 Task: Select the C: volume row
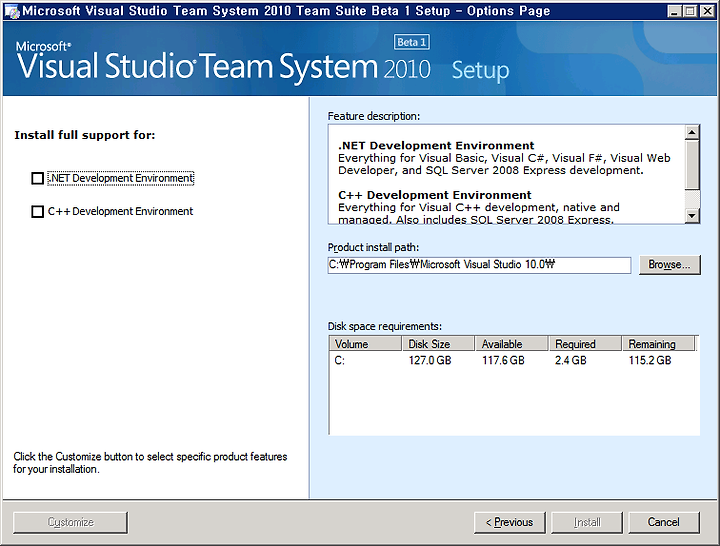tap(513, 360)
